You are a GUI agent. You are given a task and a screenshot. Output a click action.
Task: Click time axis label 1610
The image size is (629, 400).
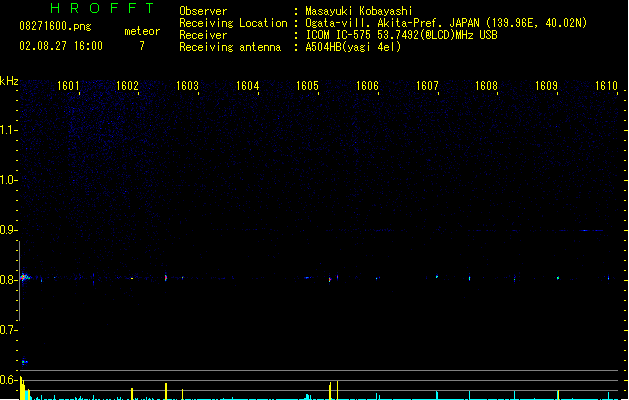[x=606, y=86]
